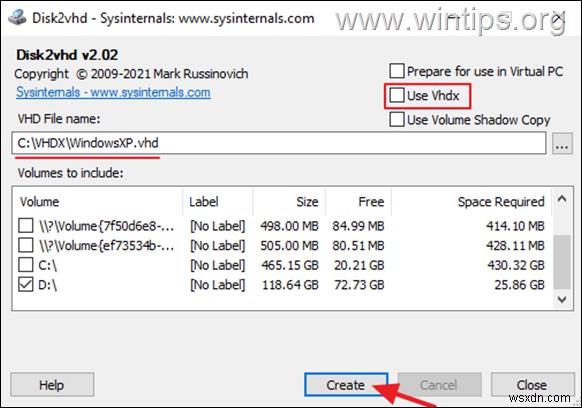582x408 pixels.
Task: Sort by the Label column header
Action: coord(218,202)
